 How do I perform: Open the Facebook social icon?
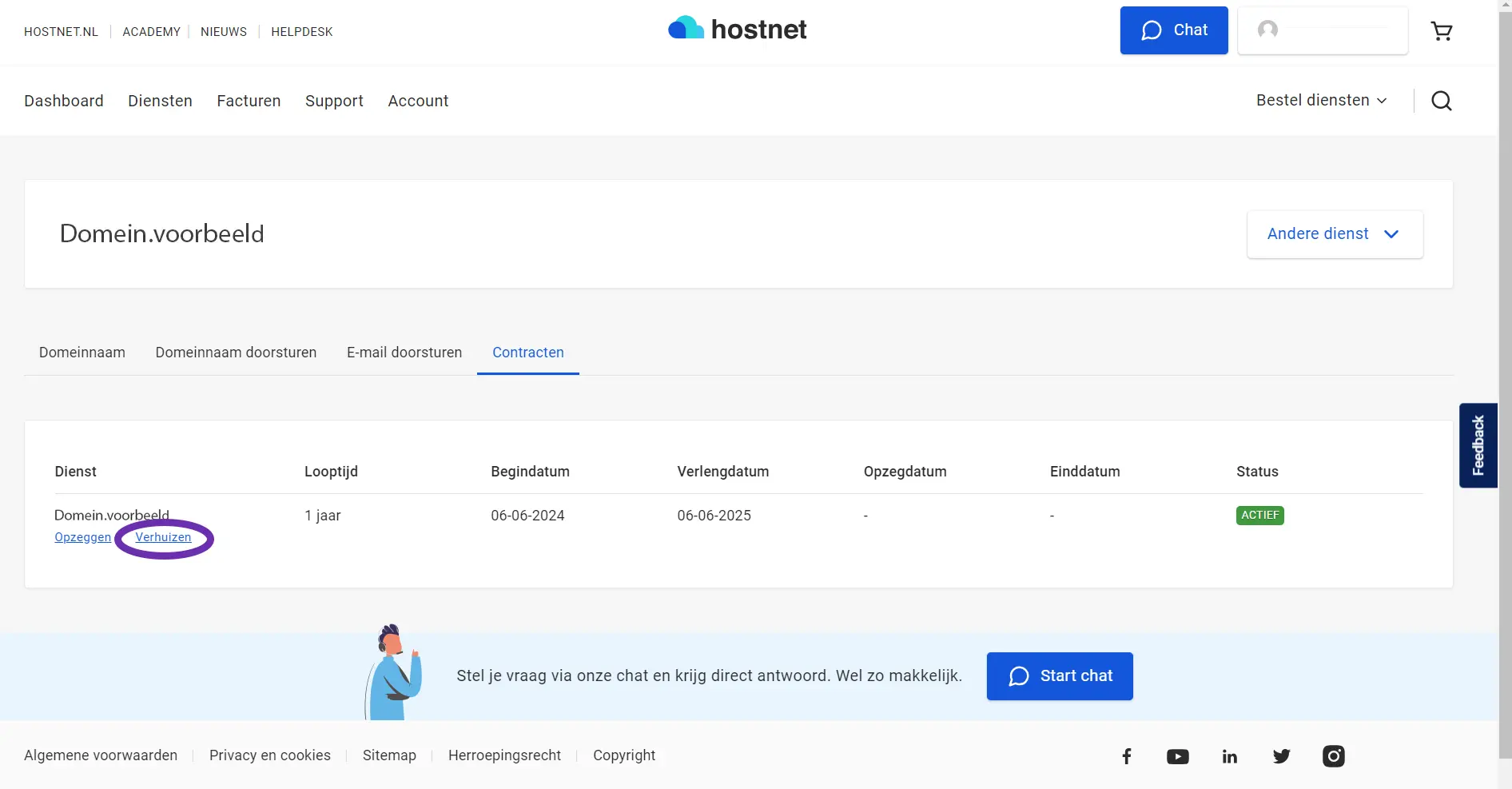tap(1127, 756)
